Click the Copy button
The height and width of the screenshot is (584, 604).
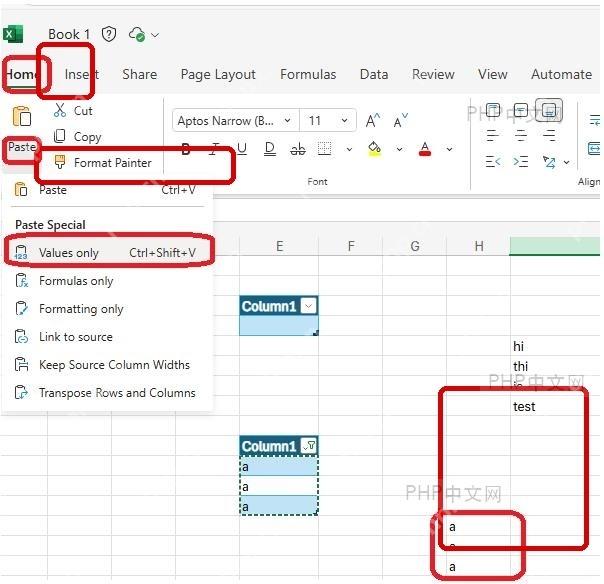point(77,136)
